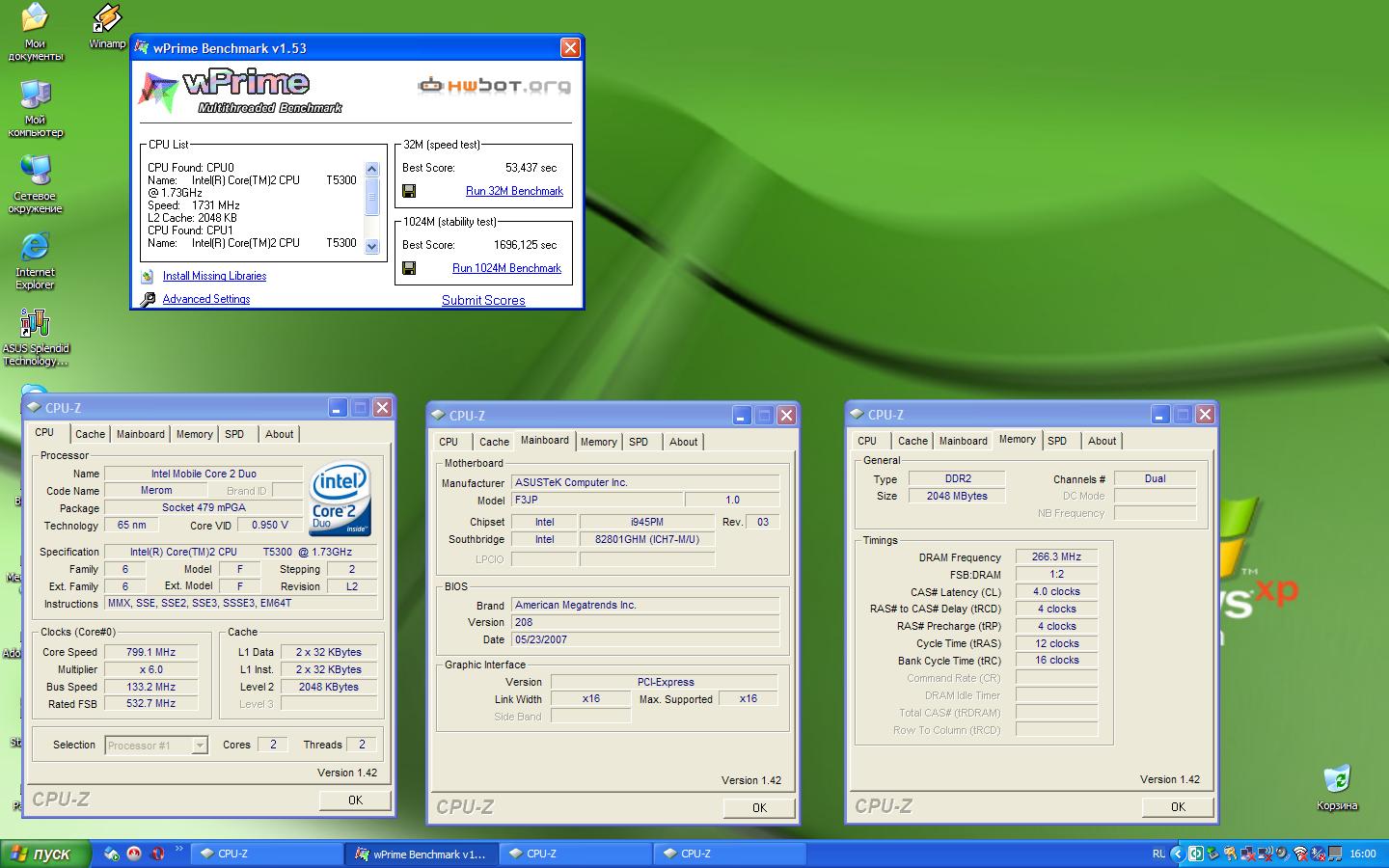Click the hwbot.org logo in wPrime
1389x868 pixels.
(494, 86)
